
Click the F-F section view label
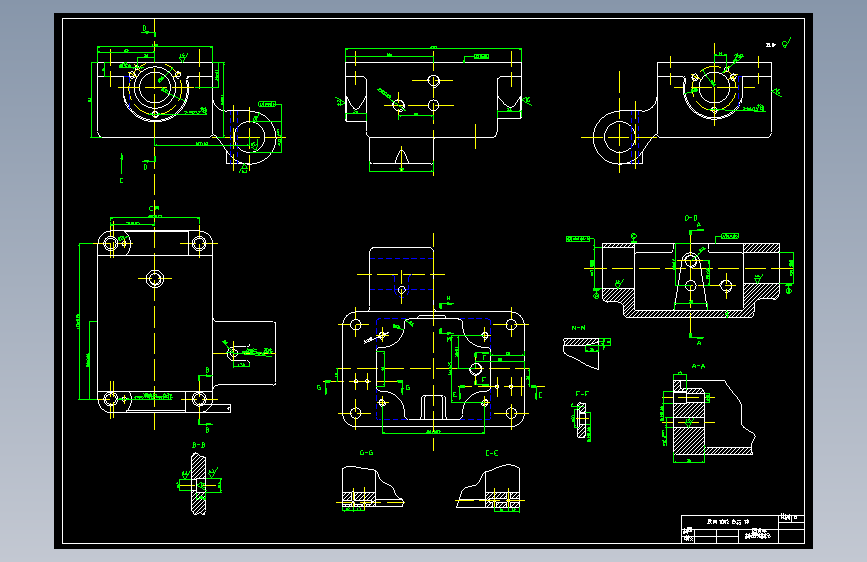[x=582, y=394]
